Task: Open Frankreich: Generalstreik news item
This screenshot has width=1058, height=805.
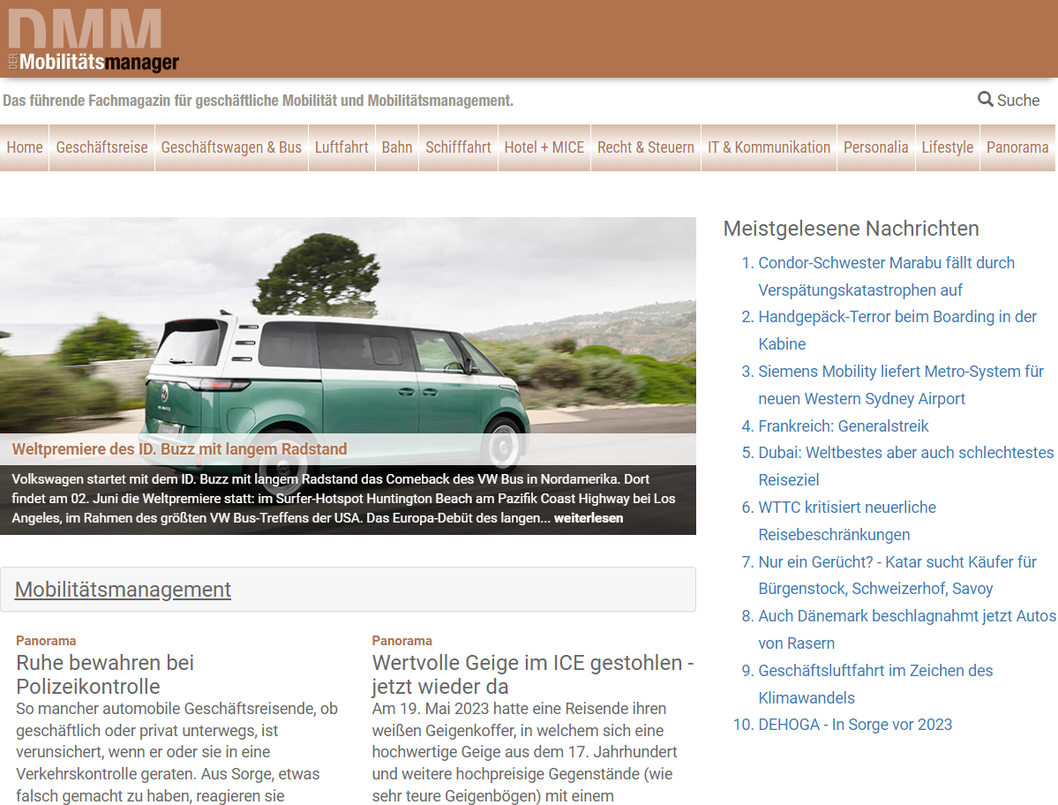Action: point(843,426)
